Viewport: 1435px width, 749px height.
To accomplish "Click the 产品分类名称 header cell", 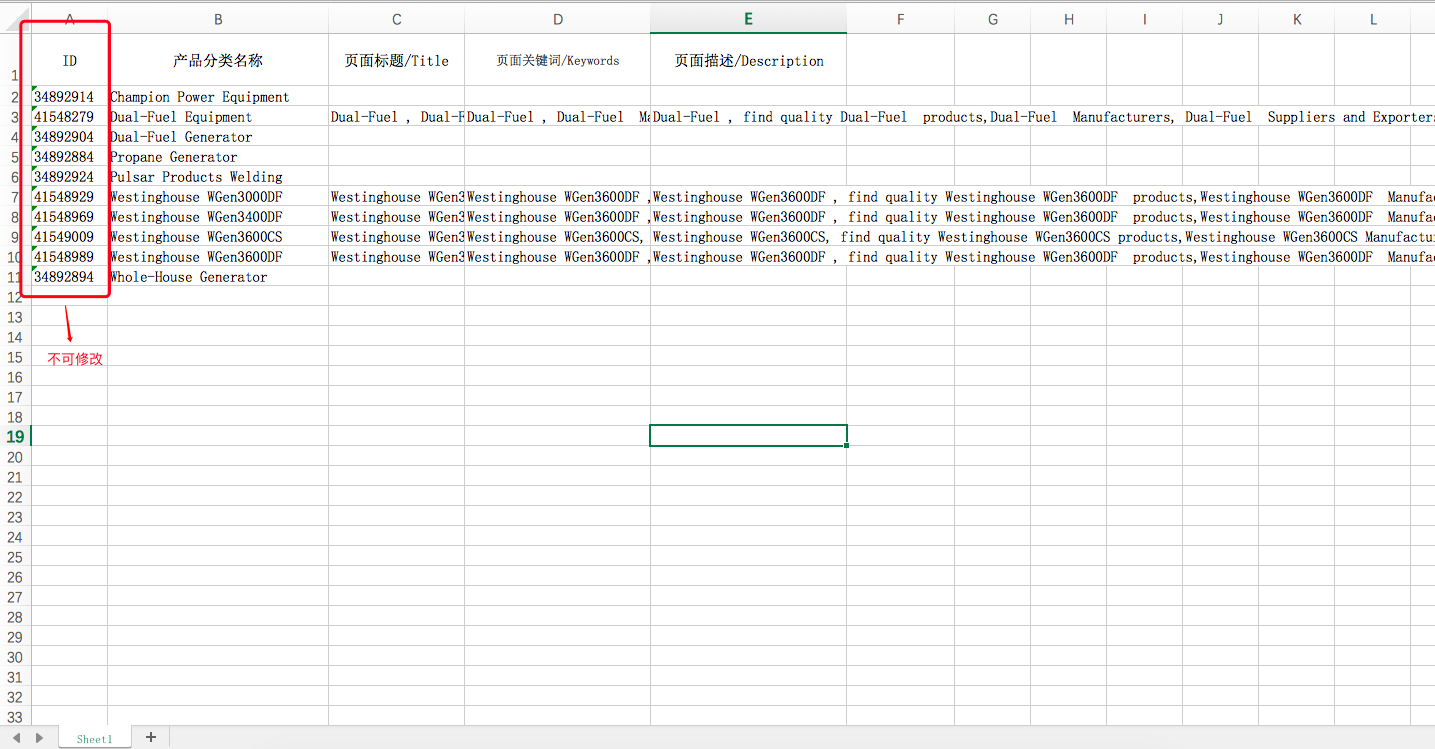I will 218,61.
